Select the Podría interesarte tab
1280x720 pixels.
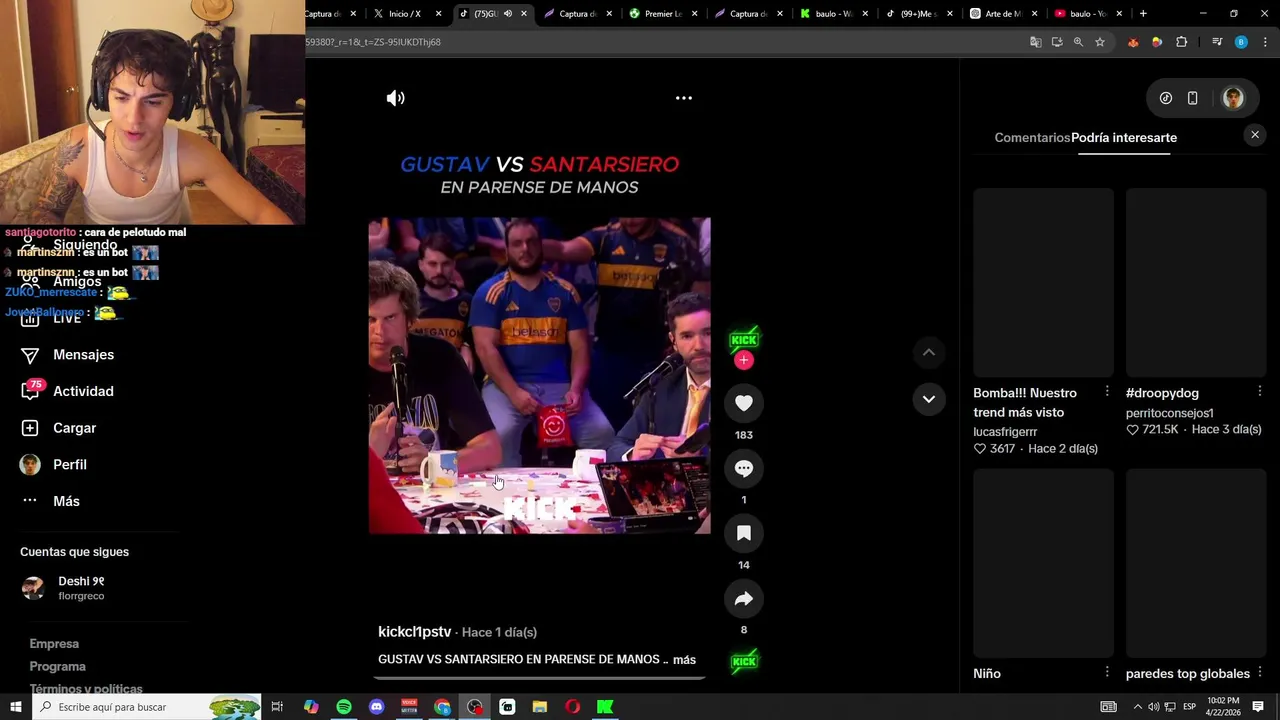click(x=1124, y=138)
